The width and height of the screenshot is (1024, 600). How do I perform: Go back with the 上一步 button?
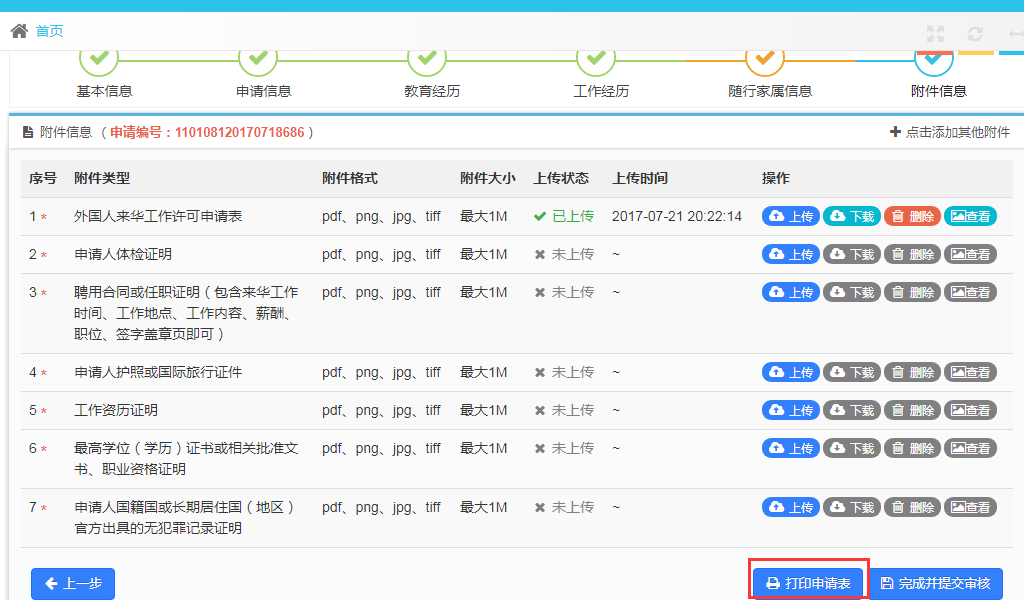pyautogui.click(x=73, y=584)
